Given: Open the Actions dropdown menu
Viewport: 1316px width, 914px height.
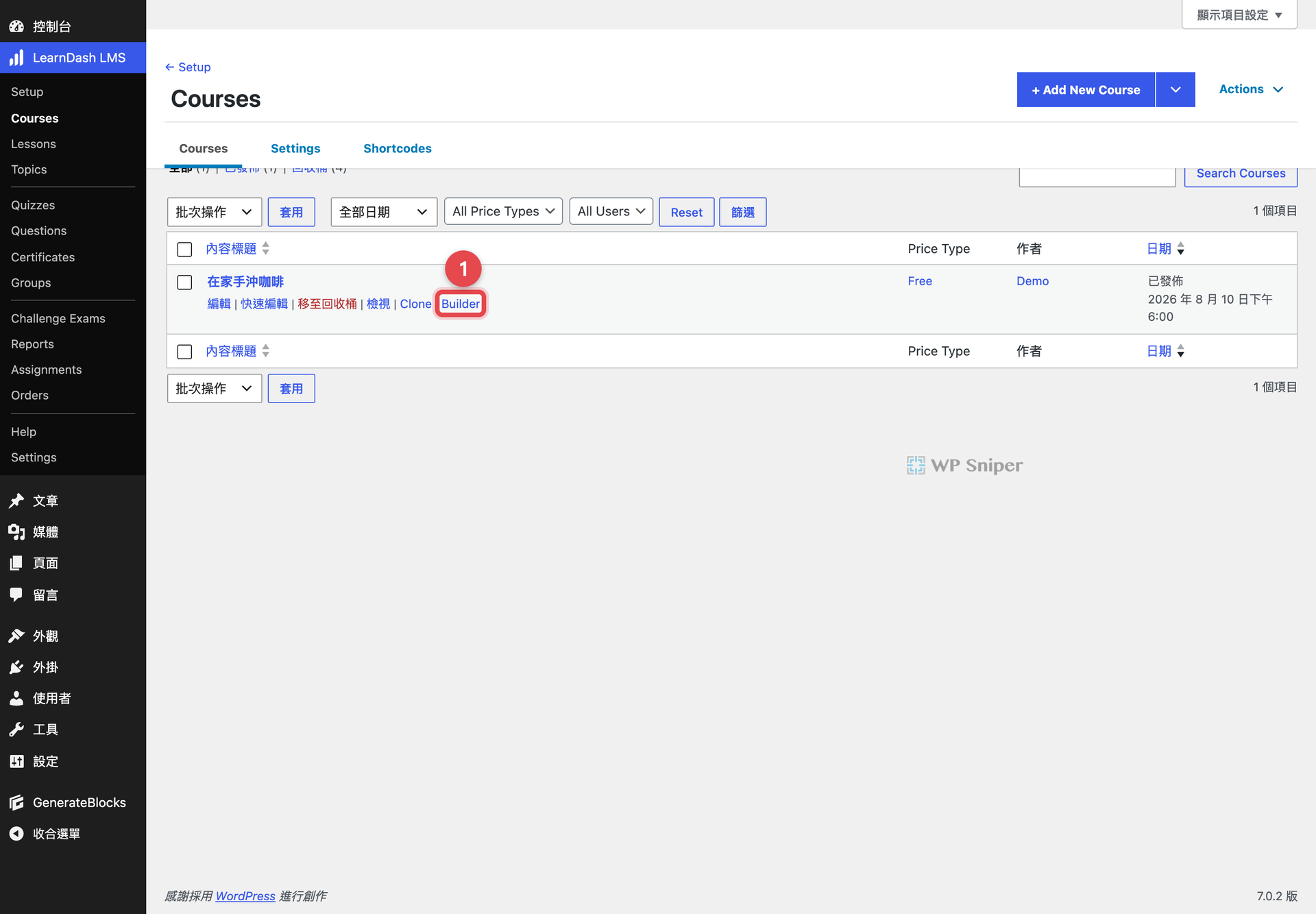Looking at the screenshot, I should tap(1251, 89).
